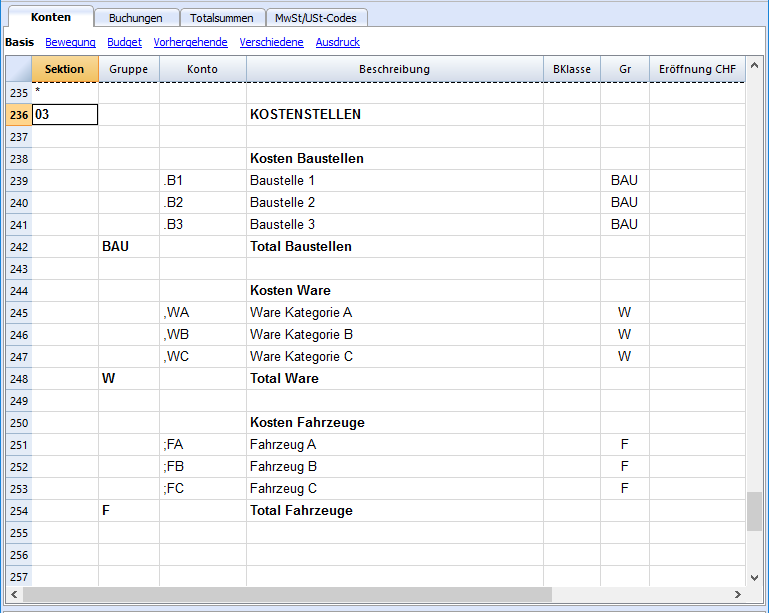Viewport: 769px width, 613px height.
Task: Switch to the Verschiedene view
Action: [x=271, y=42]
